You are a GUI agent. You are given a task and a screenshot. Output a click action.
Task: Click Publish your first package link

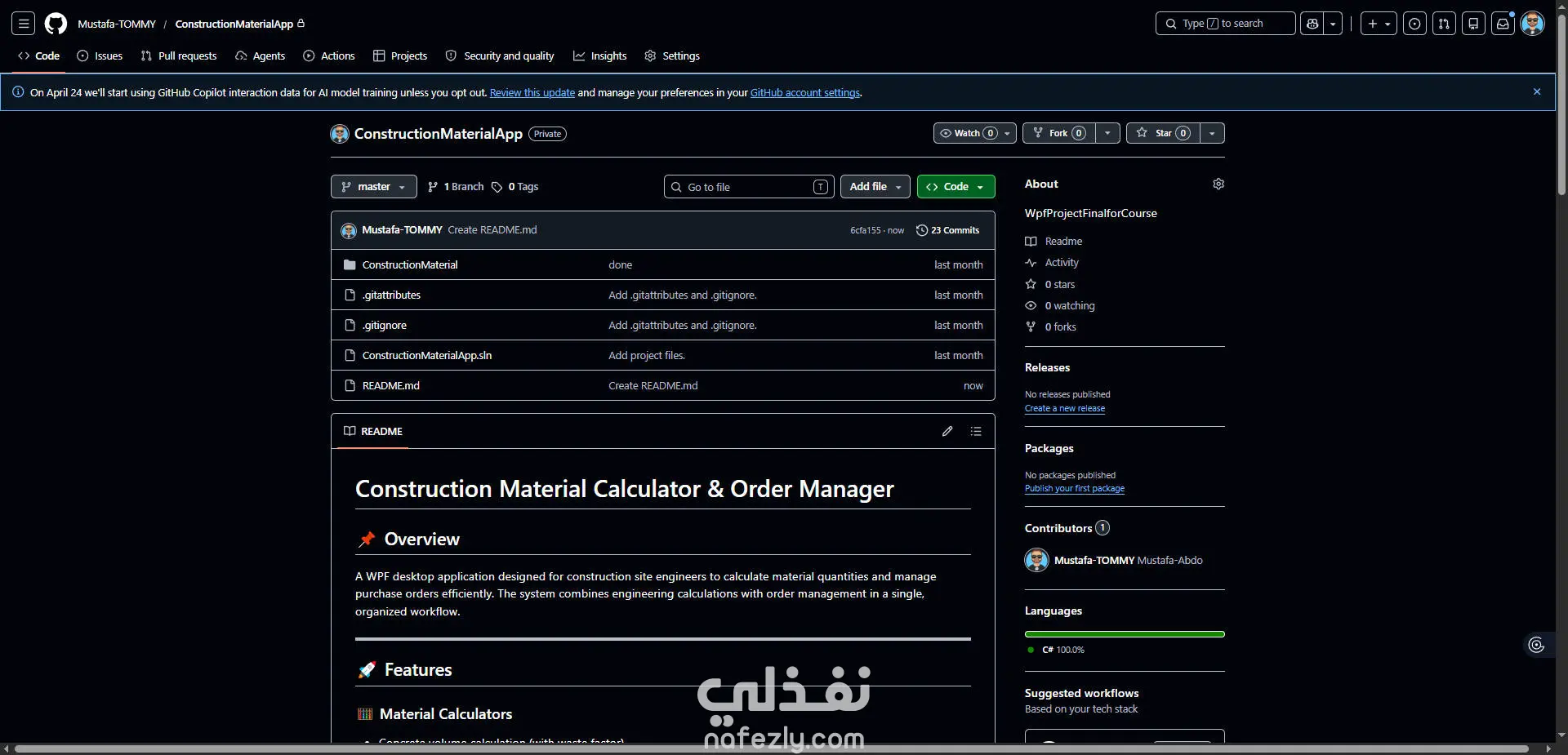pyautogui.click(x=1075, y=488)
